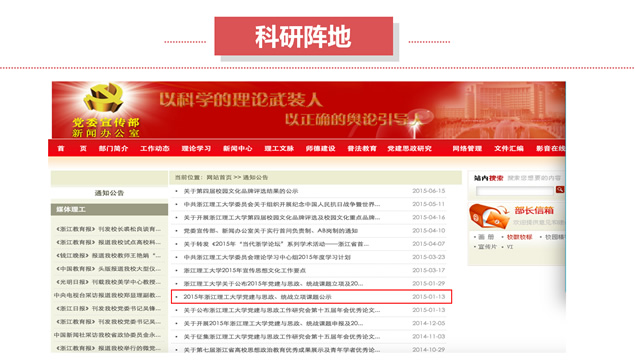Open the 《光明日报》 media article link

[x=108, y=282]
